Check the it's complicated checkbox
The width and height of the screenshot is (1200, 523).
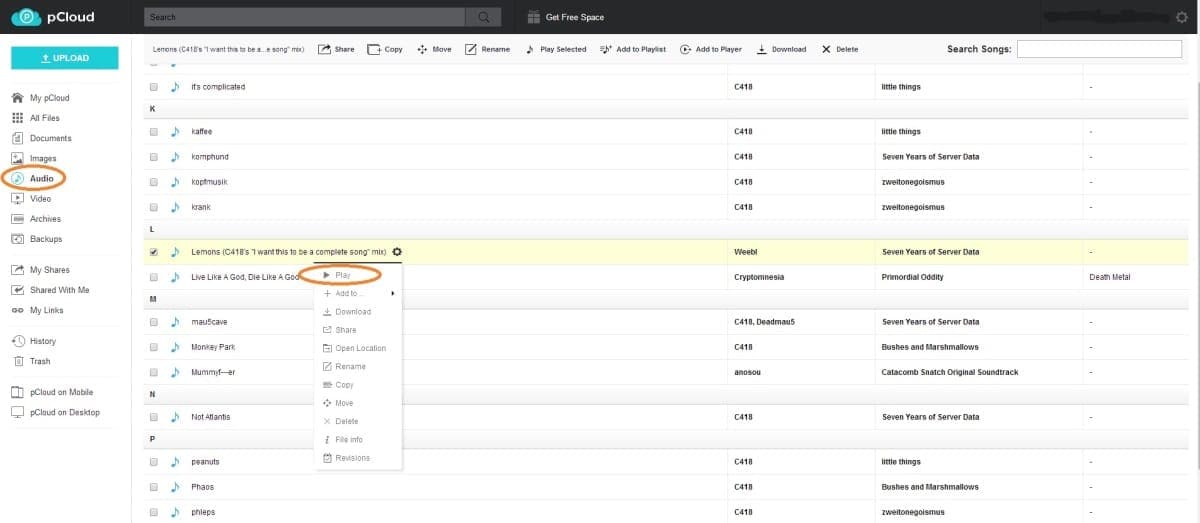[153, 87]
